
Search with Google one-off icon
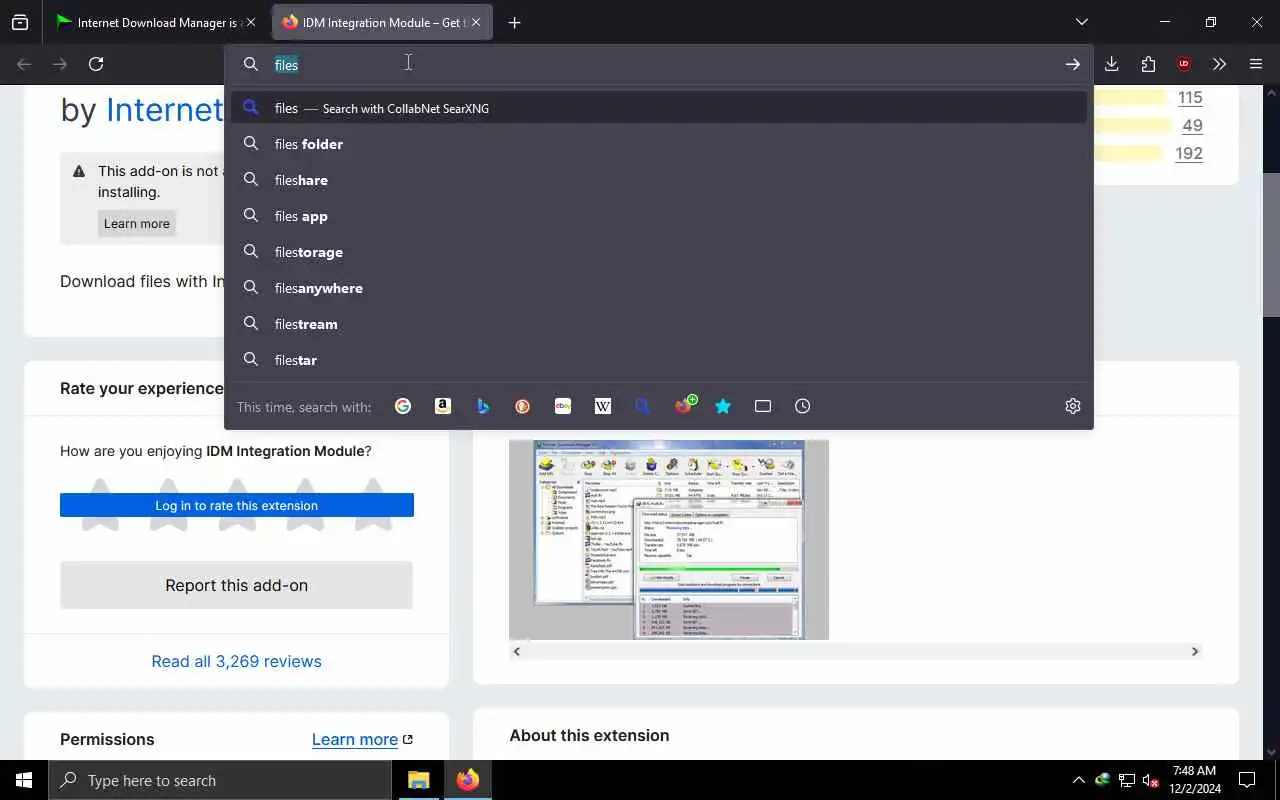click(x=403, y=406)
